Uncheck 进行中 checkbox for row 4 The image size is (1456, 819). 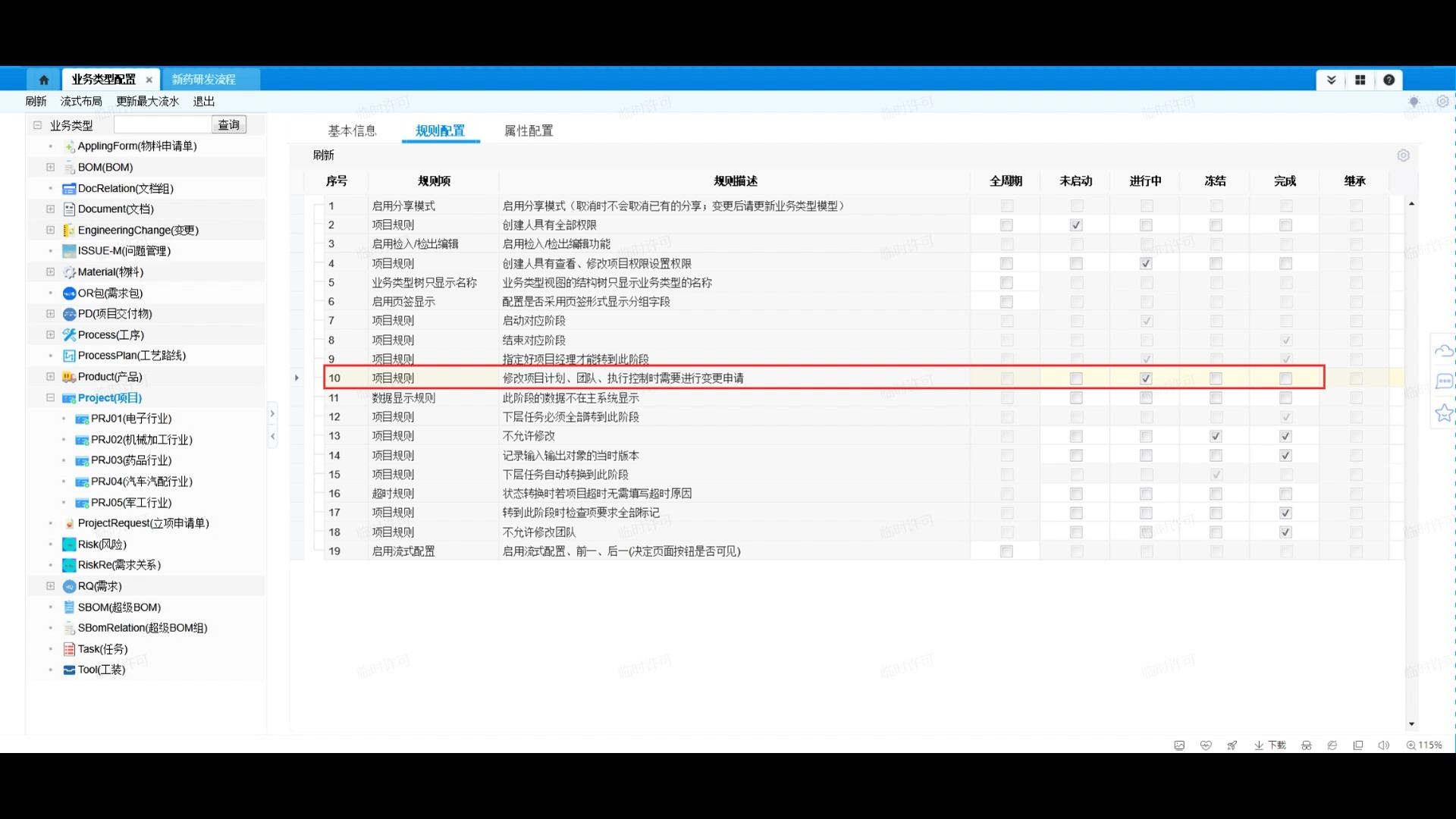pos(1146,264)
